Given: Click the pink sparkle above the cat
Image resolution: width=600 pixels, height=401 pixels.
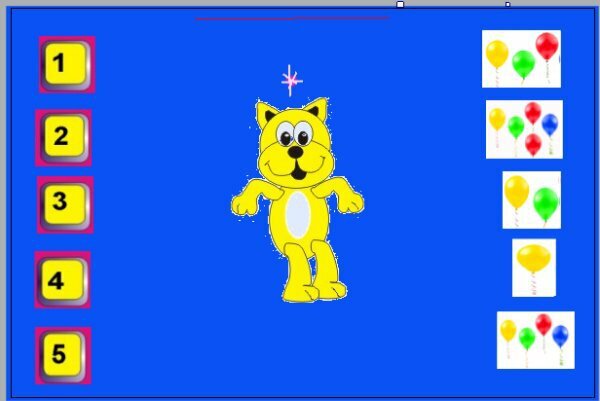Looking at the screenshot, I should [x=291, y=81].
